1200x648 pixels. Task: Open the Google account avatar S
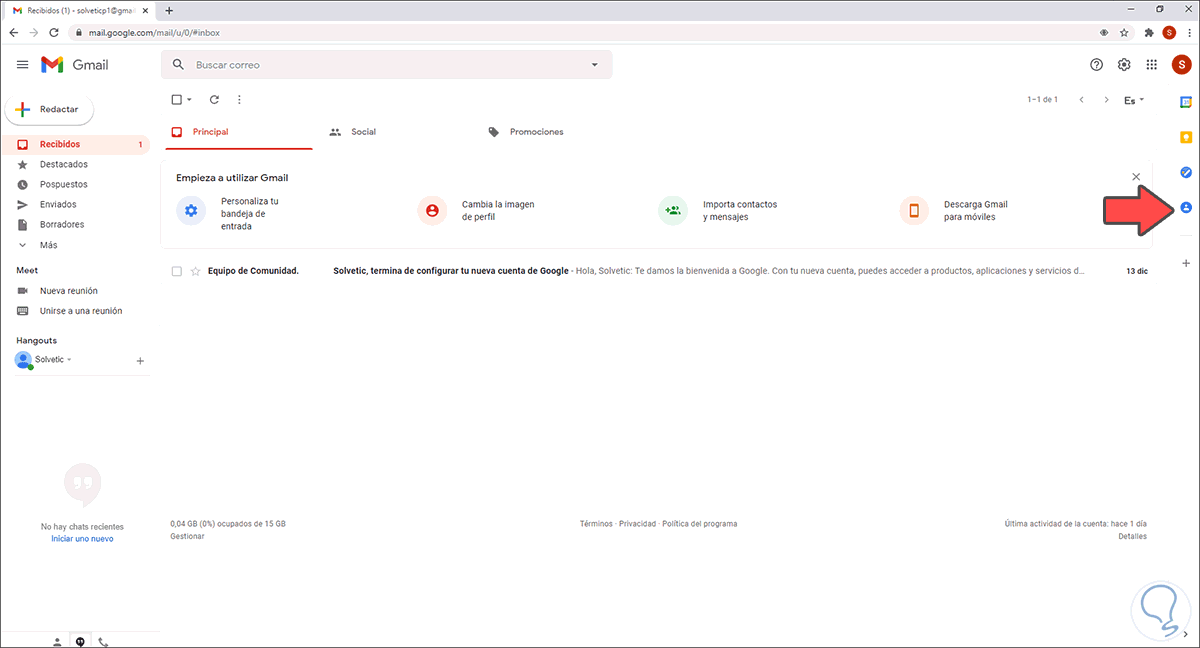coord(1181,65)
